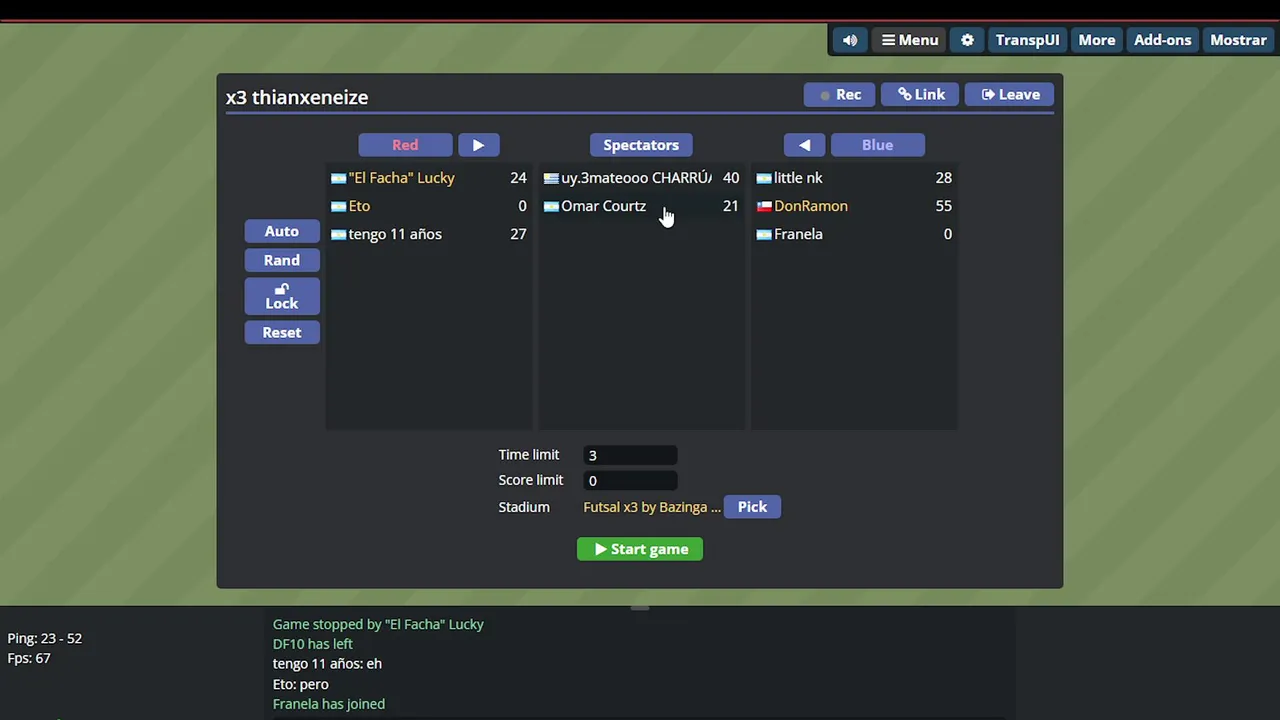This screenshot has height=720, width=1280.
Task: Open the Time limit field
Action: pos(630,455)
